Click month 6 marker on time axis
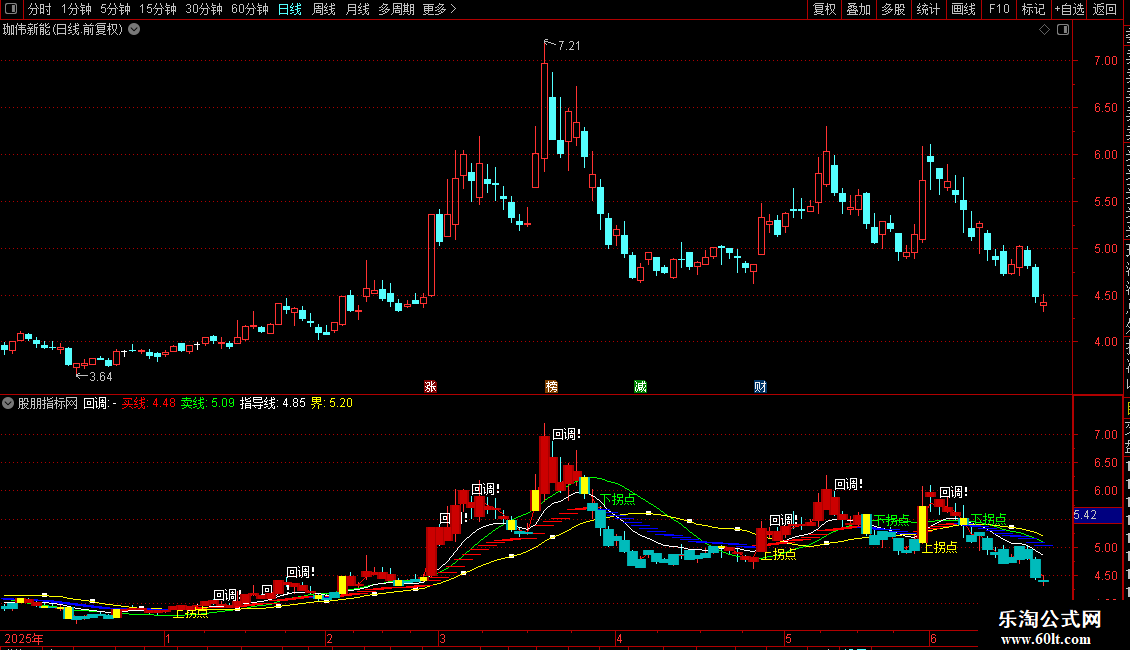Image resolution: width=1130 pixels, height=650 pixels. pyautogui.click(x=933, y=639)
